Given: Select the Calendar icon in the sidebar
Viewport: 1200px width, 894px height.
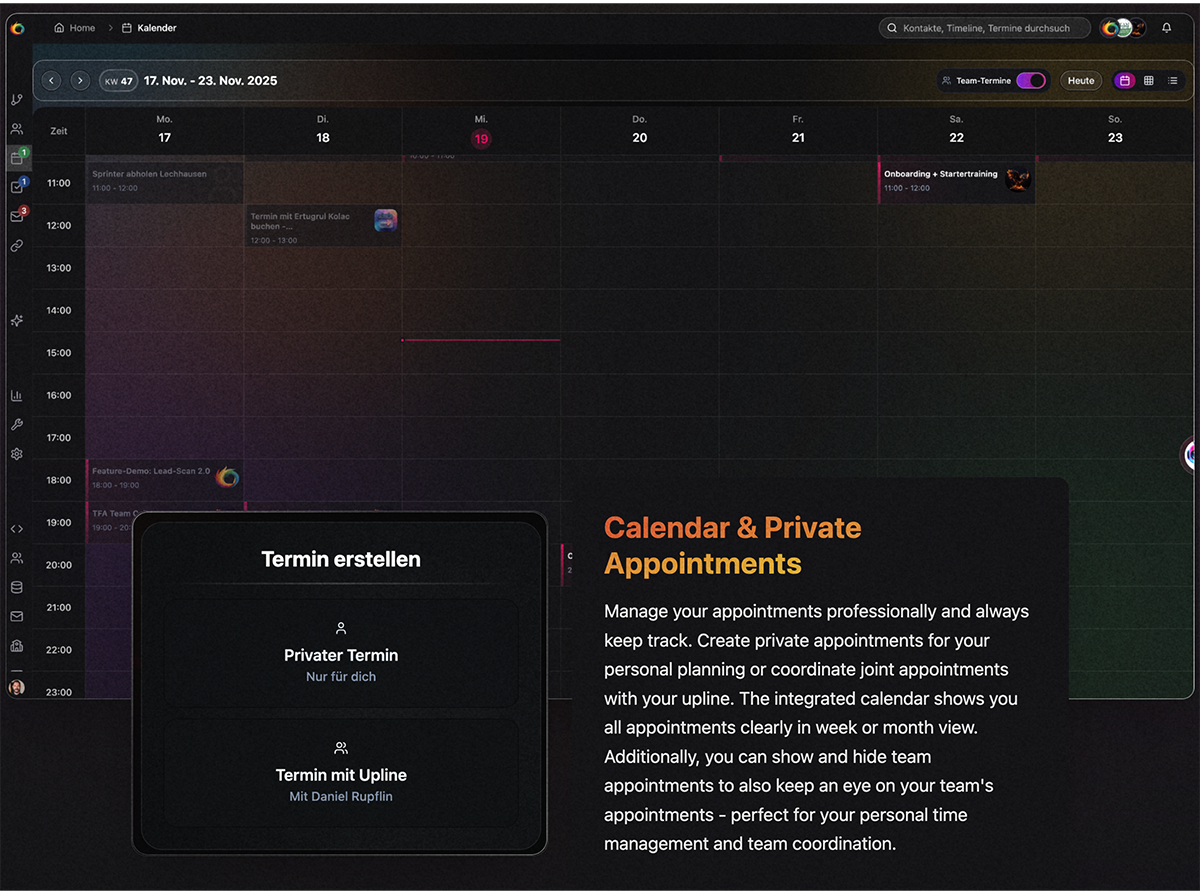Looking at the screenshot, I should click(16, 157).
